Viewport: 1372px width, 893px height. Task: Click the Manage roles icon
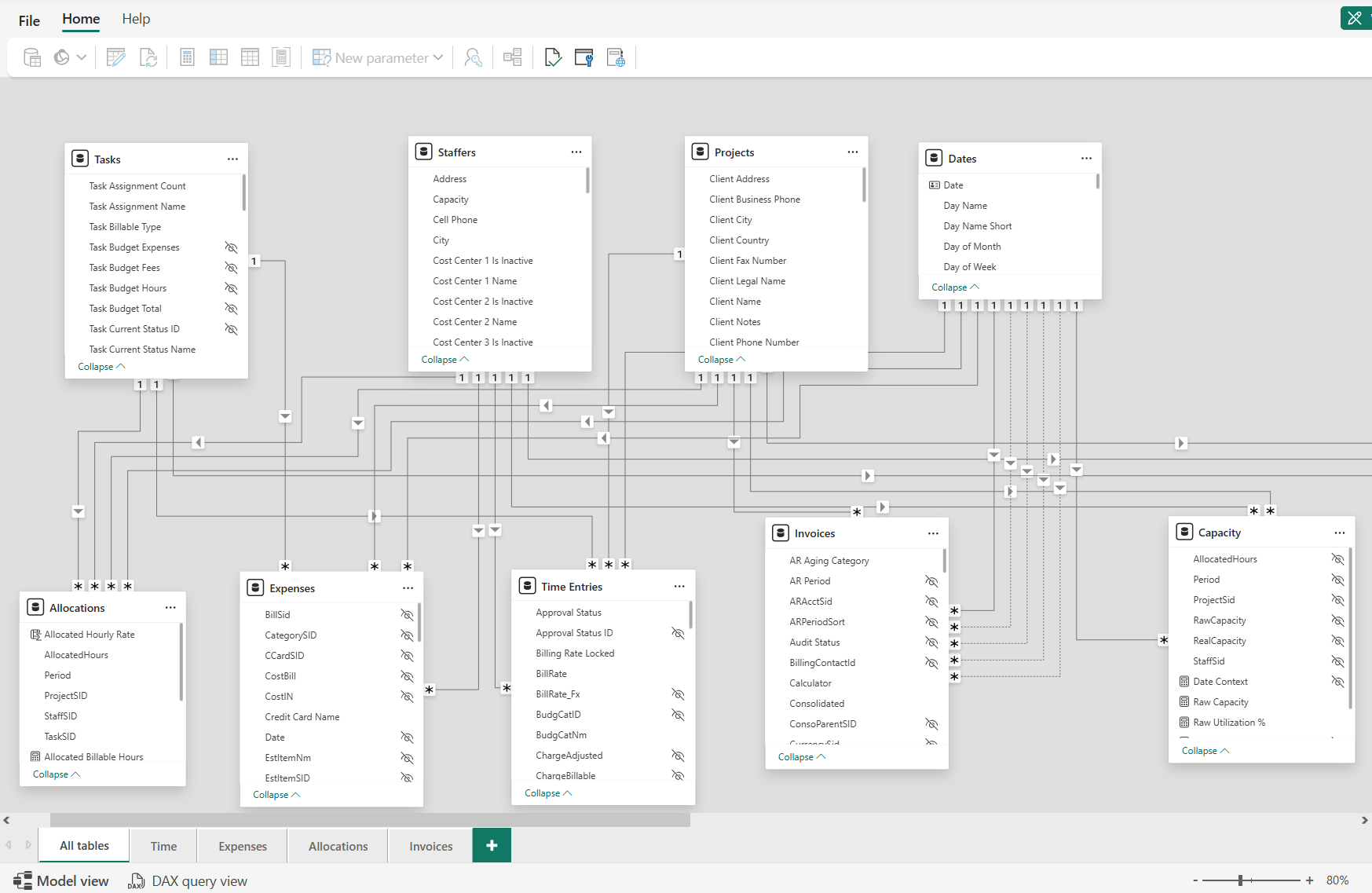click(x=473, y=57)
